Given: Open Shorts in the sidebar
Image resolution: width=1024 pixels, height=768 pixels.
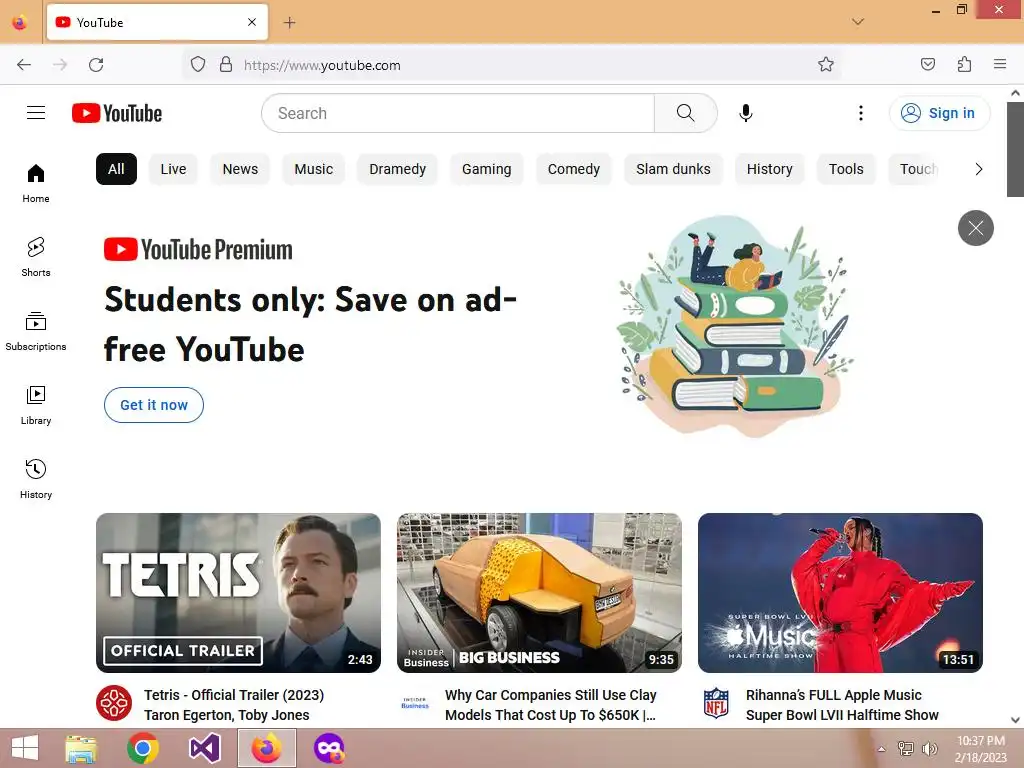Looking at the screenshot, I should coord(36,257).
